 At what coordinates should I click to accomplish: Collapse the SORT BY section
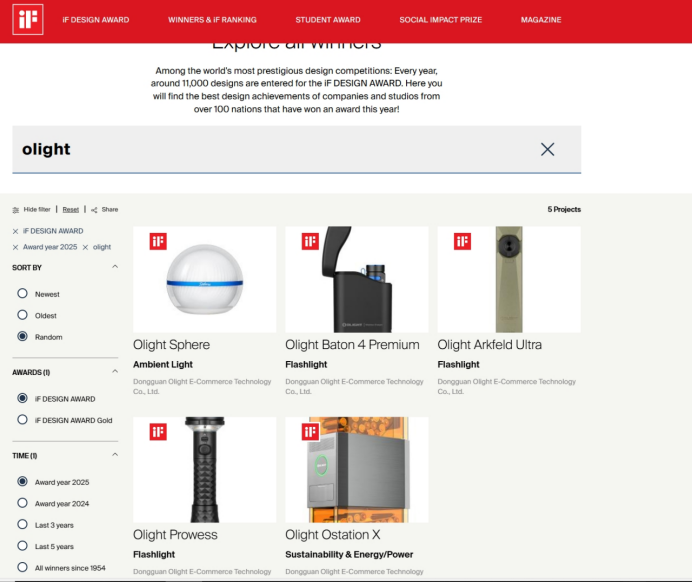click(x=115, y=267)
